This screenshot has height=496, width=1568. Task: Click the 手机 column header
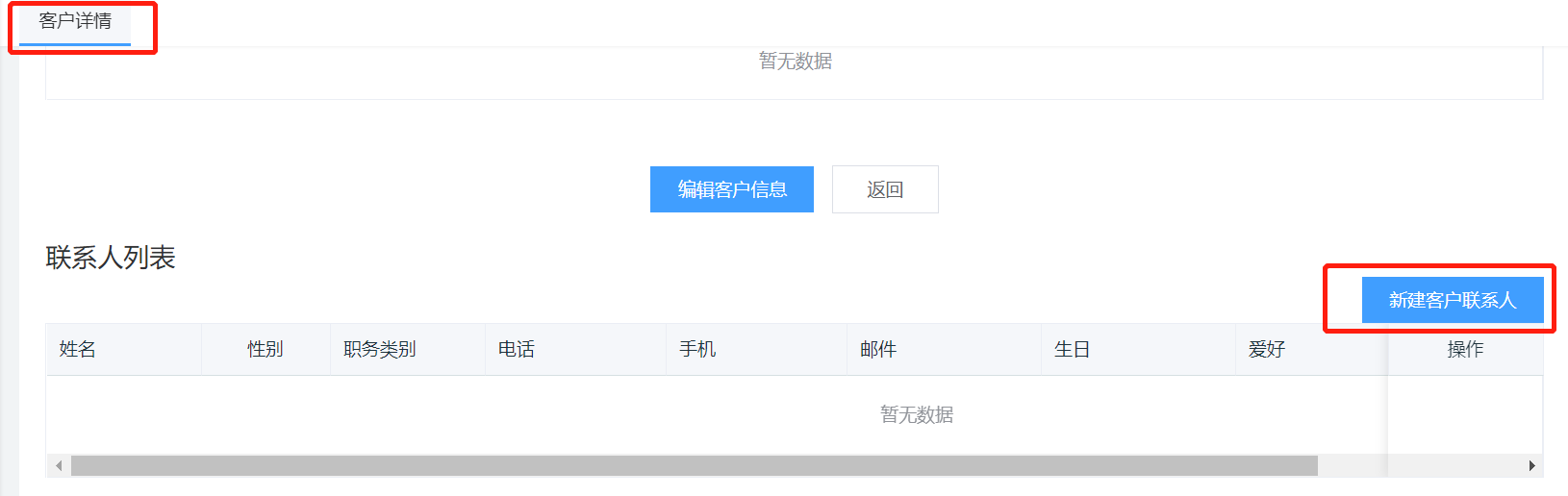697,349
